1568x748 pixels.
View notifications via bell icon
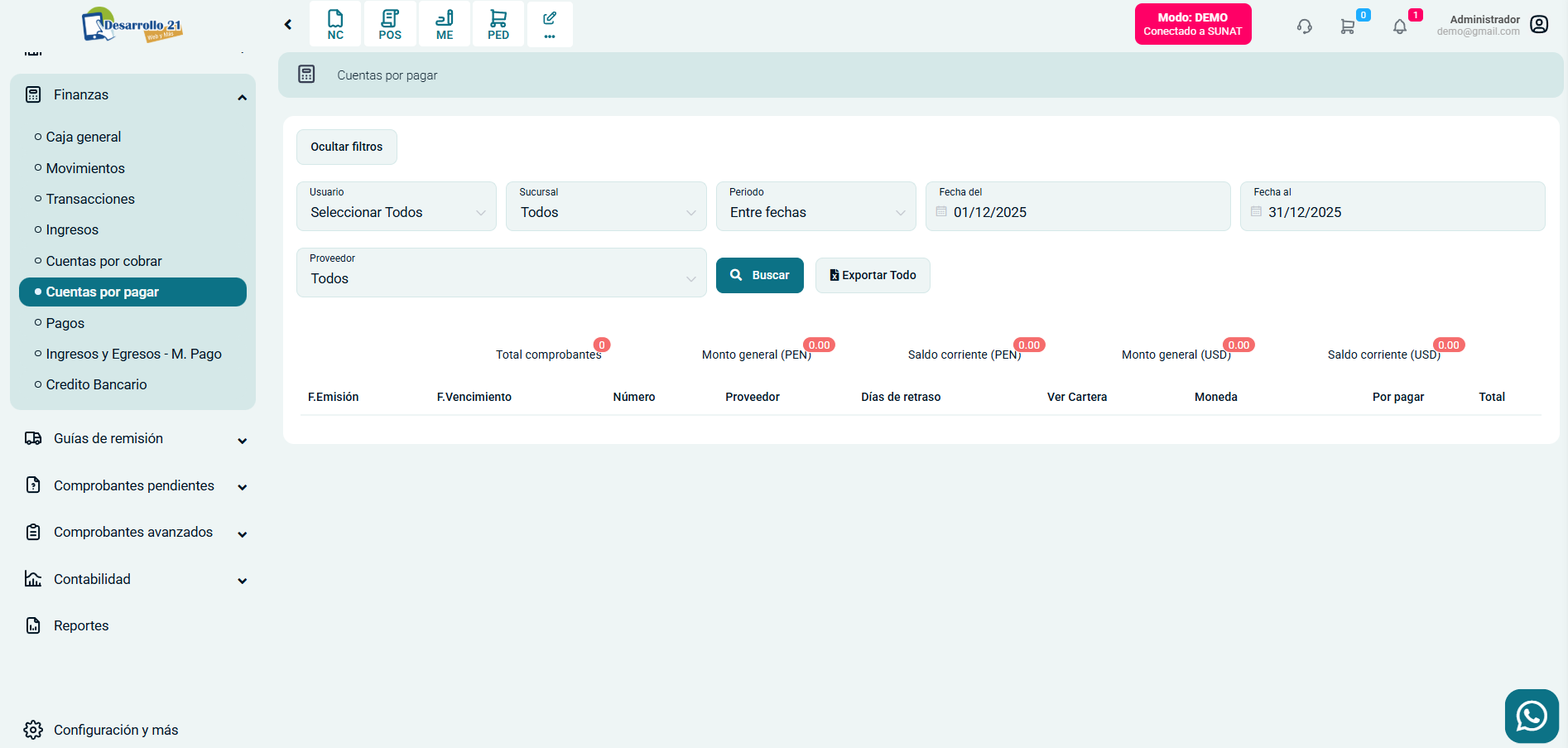pos(1400,27)
